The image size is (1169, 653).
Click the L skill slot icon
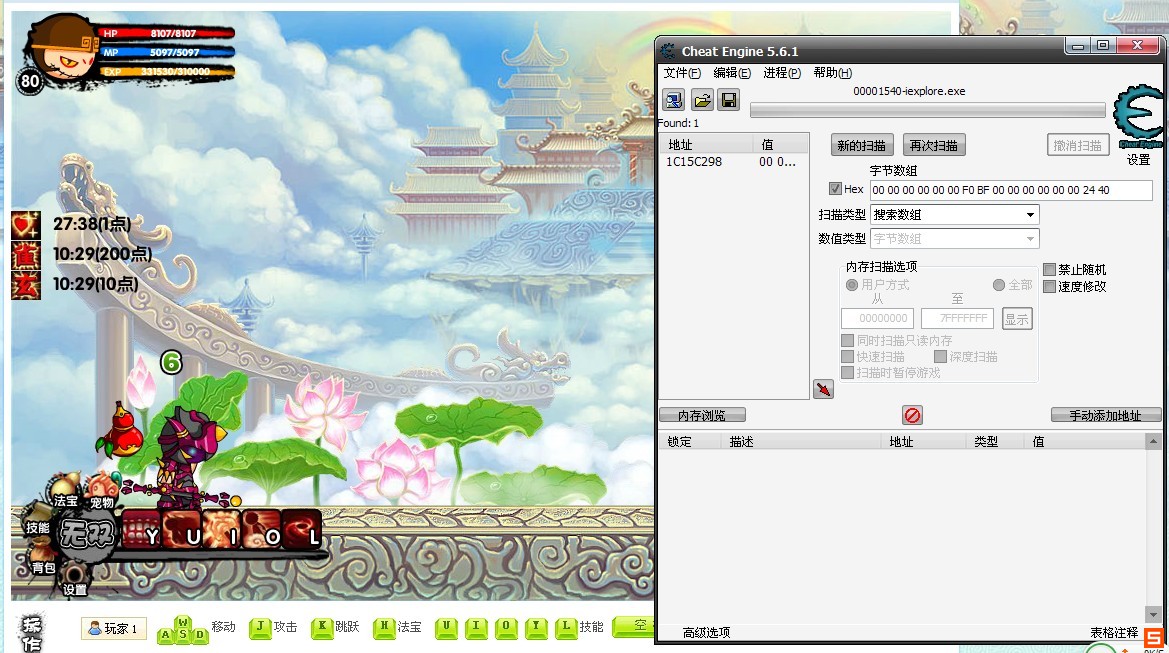click(301, 529)
